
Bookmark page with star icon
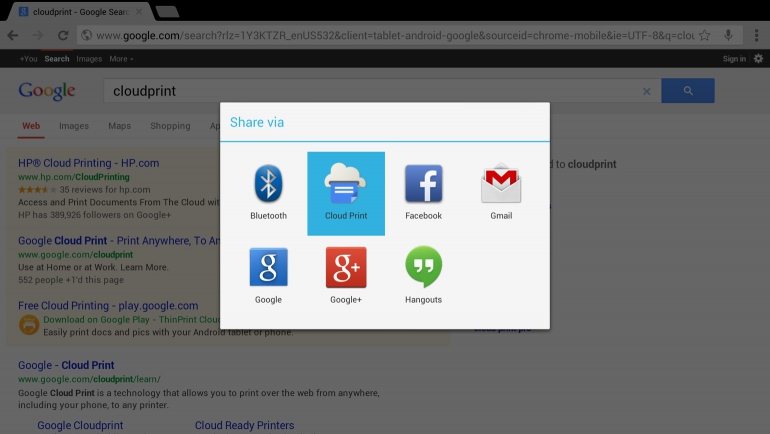click(704, 35)
